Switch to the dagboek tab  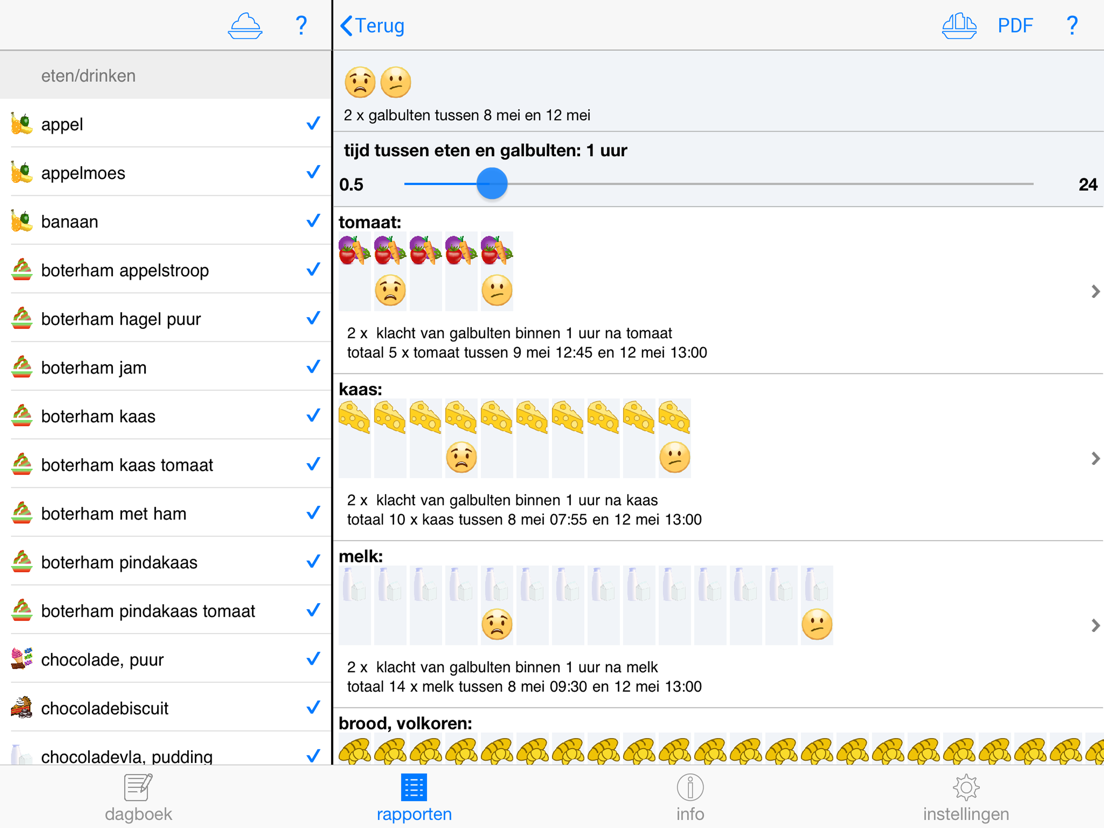(138, 798)
